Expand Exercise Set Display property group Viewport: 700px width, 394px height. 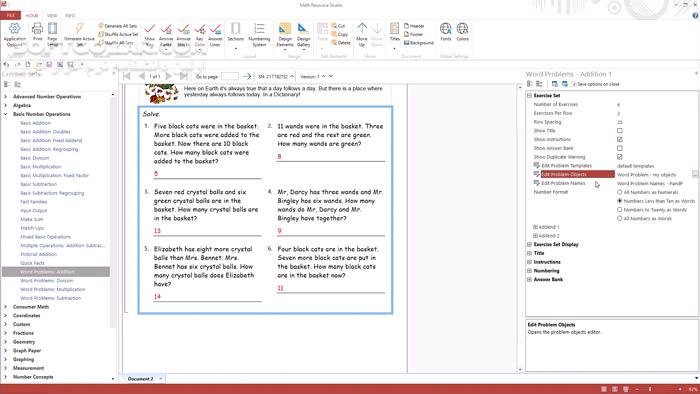click(x=529, y=245)
